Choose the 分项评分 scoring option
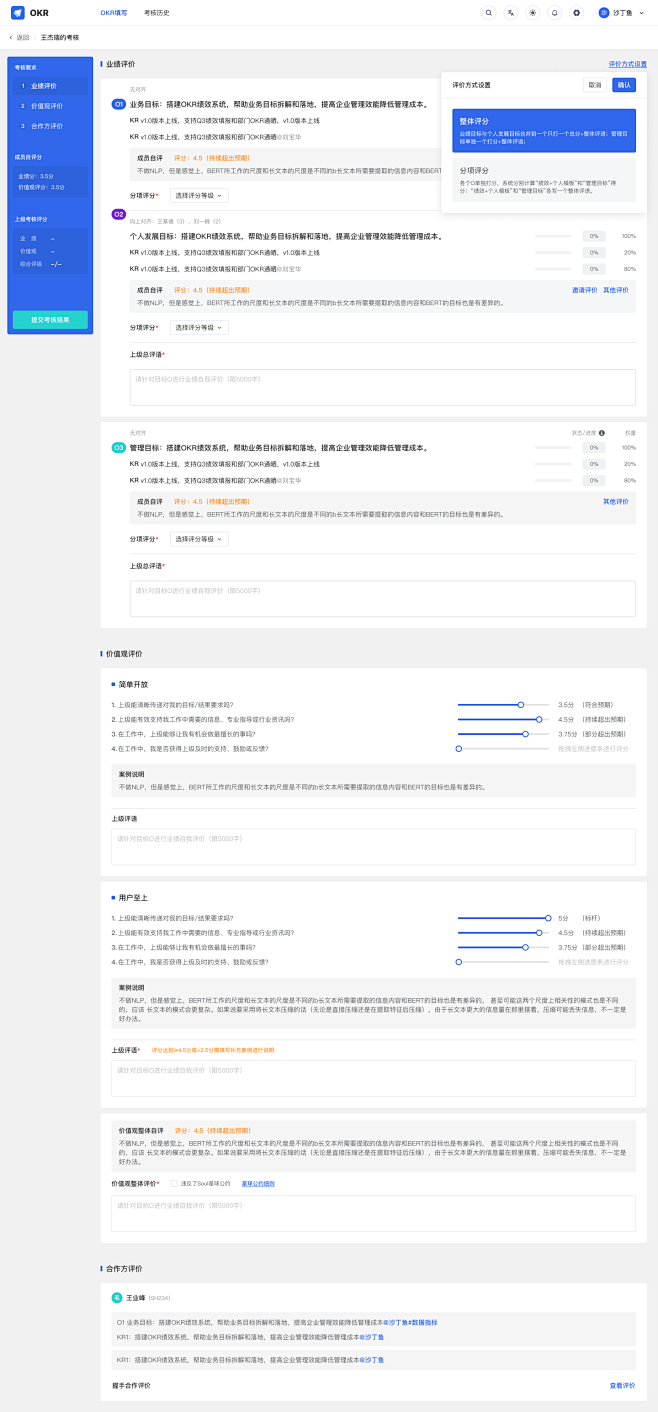This screenshot has height=1412, width=658. 543,180
